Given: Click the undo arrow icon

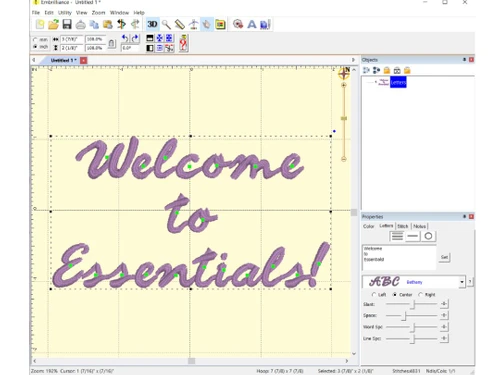Looking at the screenshot, I should [x=125, y=38].
